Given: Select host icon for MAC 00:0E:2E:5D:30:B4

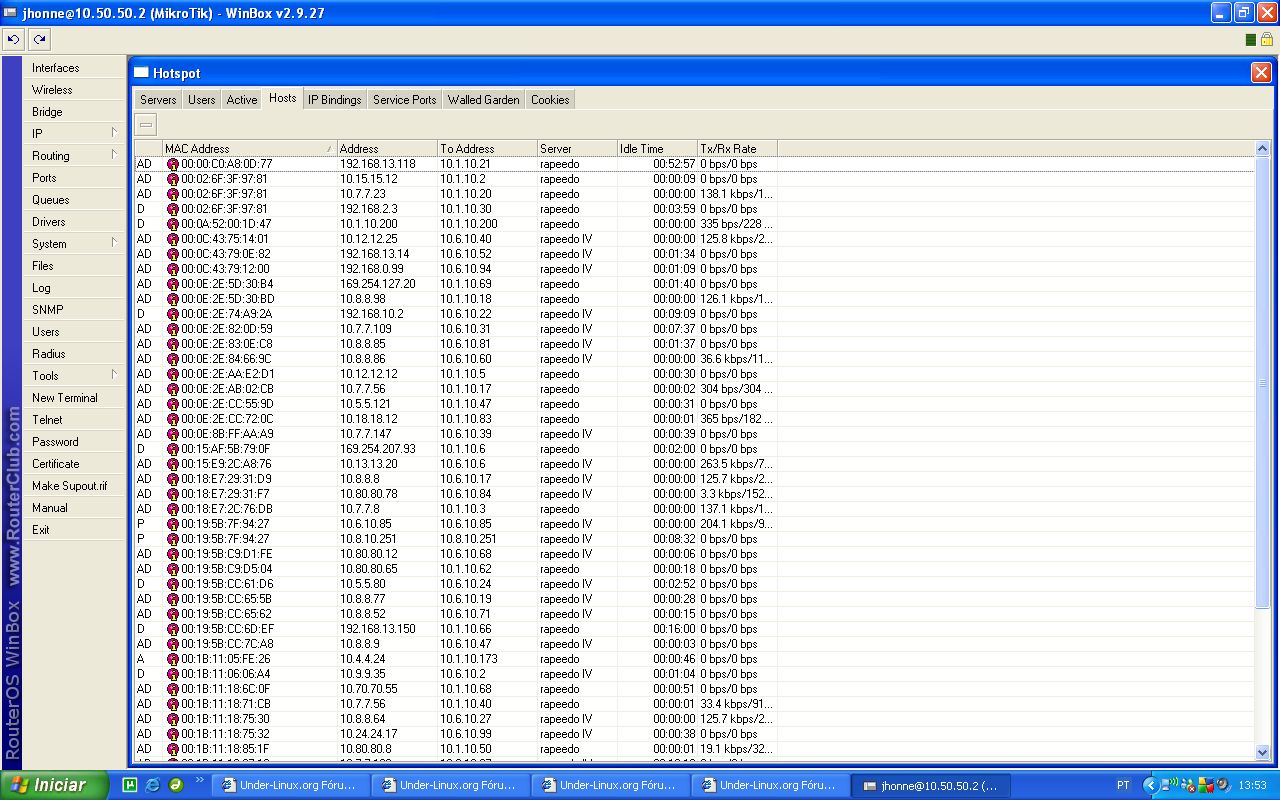Looking at the screenshot, I should click(x=173, y=284).
